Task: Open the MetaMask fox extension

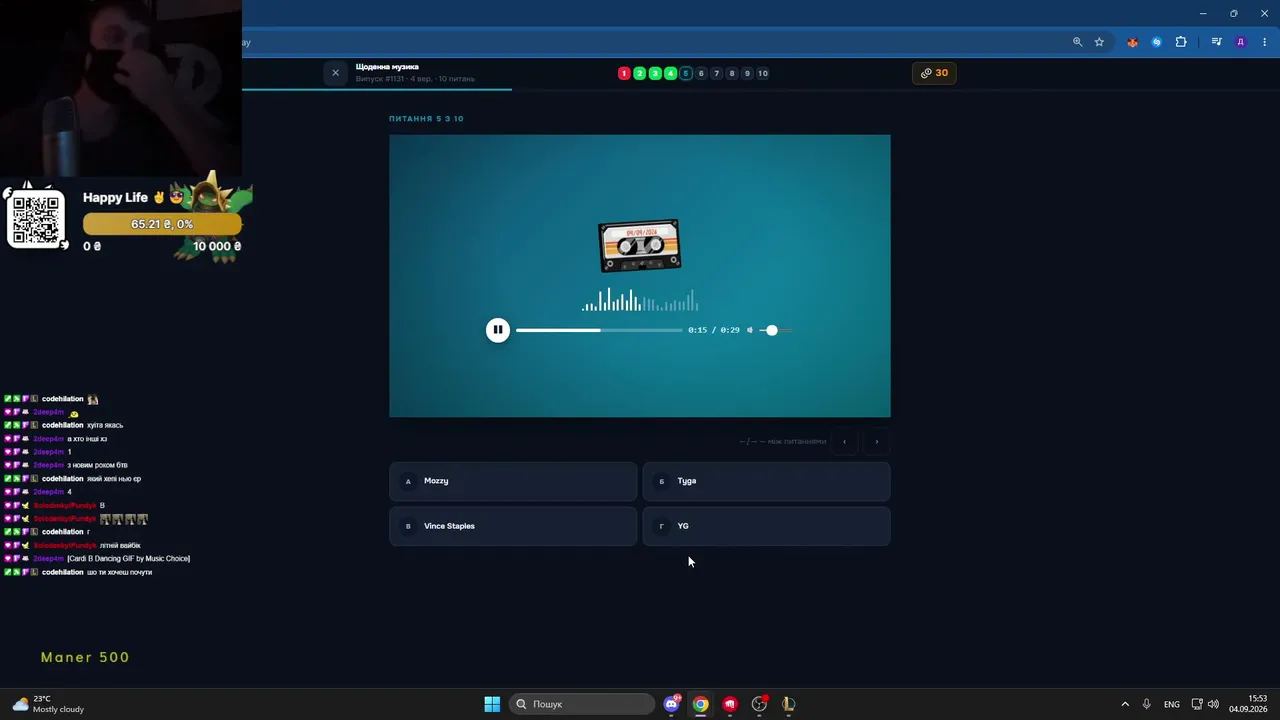Action: 1132,42
